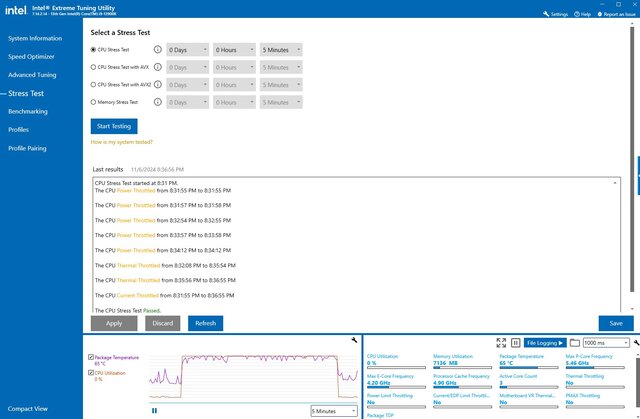Viewport: 640px width, 419px height.
Task: Click info icon beside Memory Stress Test
Action: (158, 101)
